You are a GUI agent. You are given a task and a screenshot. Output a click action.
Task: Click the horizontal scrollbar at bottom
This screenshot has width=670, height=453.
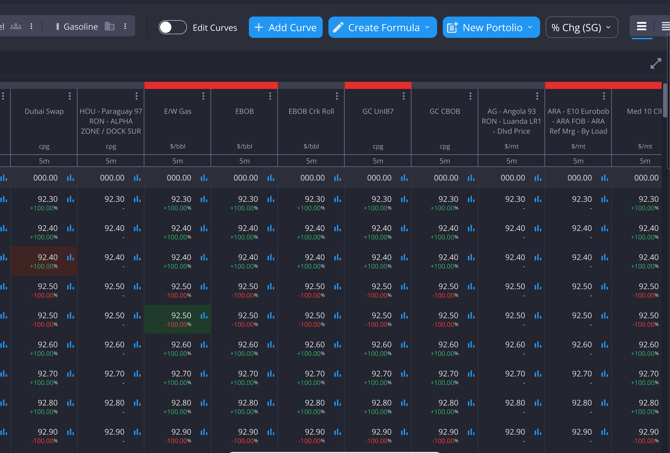(335, 451)
